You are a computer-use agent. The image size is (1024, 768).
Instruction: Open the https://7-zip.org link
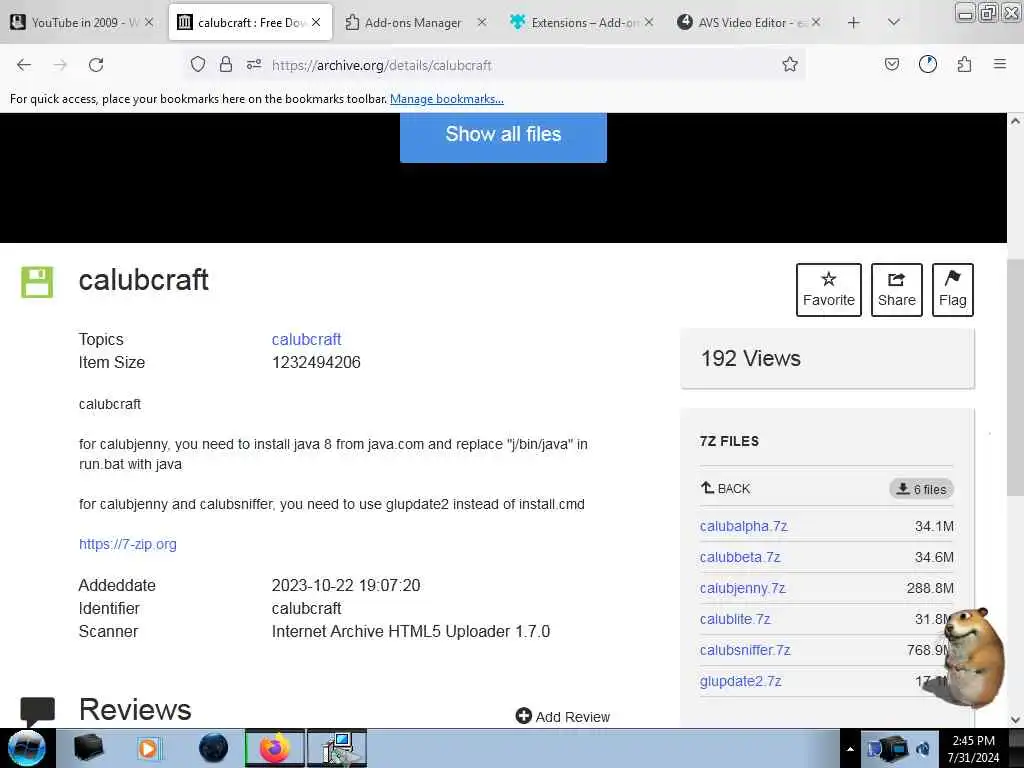click(127, 544)
